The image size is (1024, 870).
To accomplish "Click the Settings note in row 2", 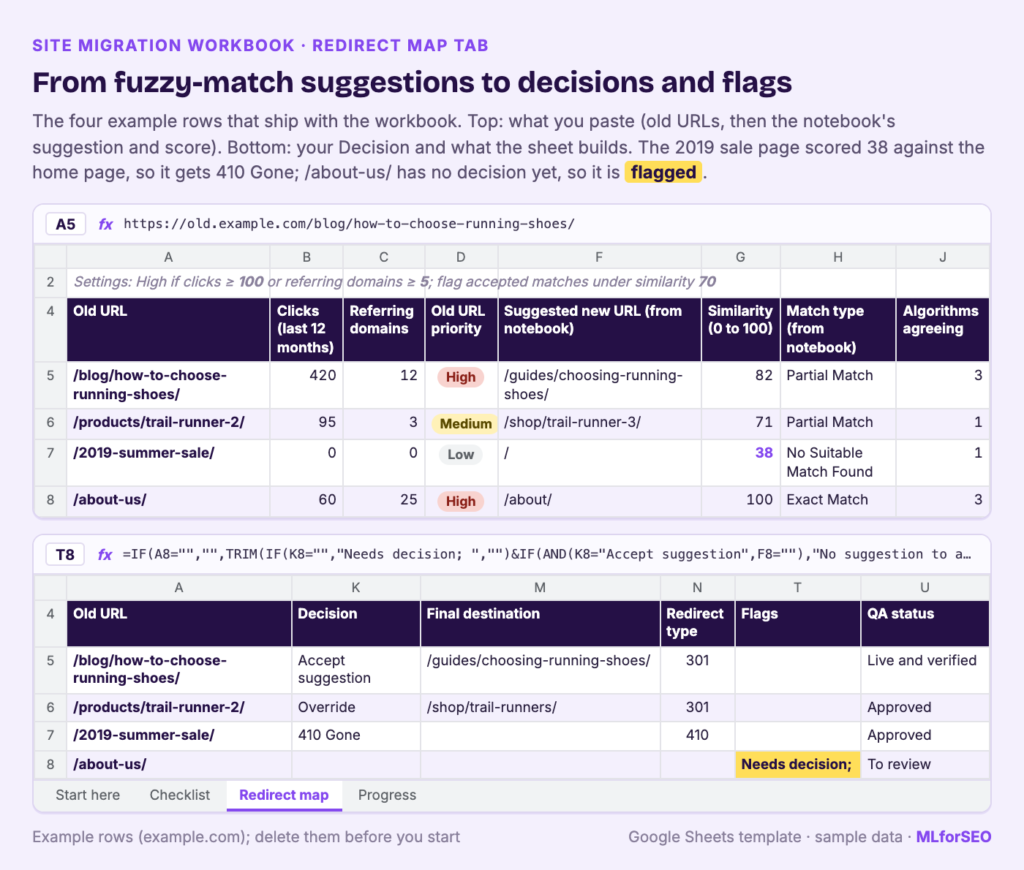I will tap(394, 282).
